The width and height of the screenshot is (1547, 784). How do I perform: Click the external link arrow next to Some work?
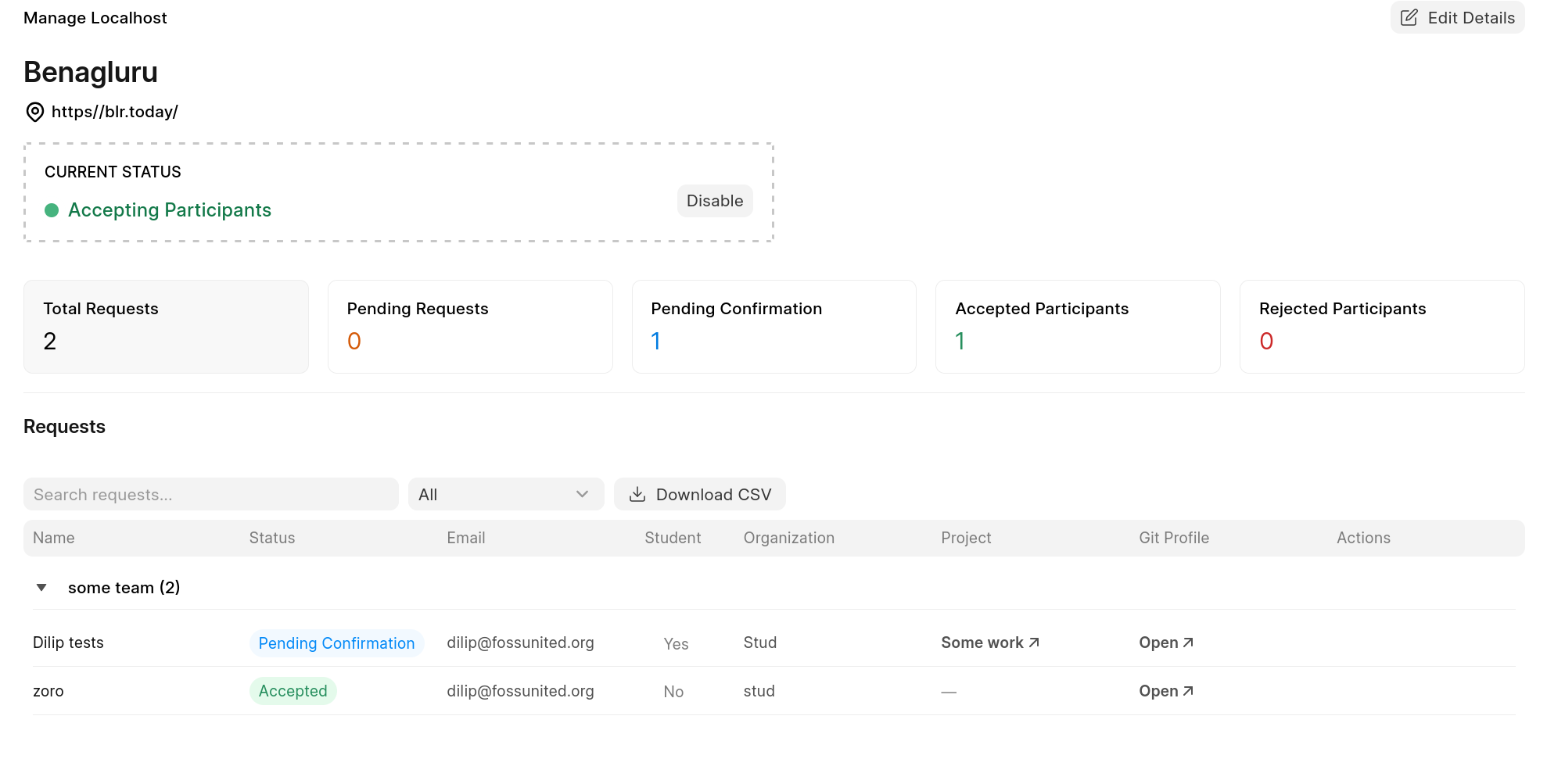[x=1034, y=642]
